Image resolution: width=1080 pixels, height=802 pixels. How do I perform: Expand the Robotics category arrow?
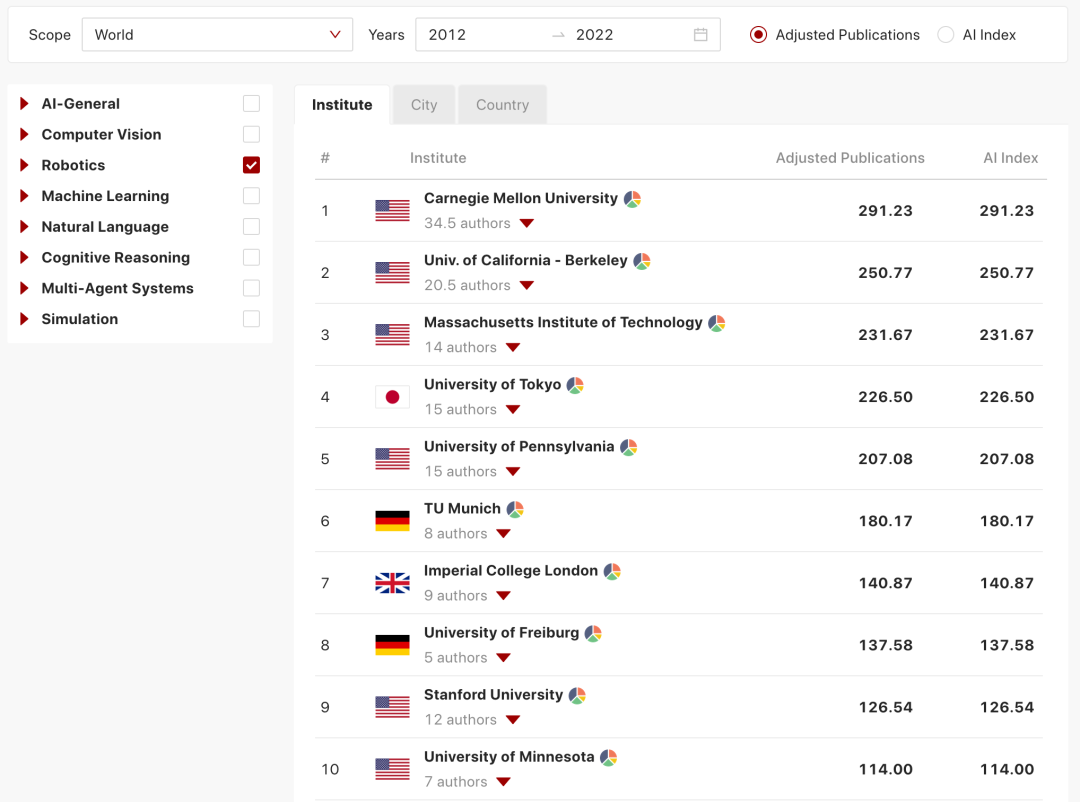pos(24,165)
